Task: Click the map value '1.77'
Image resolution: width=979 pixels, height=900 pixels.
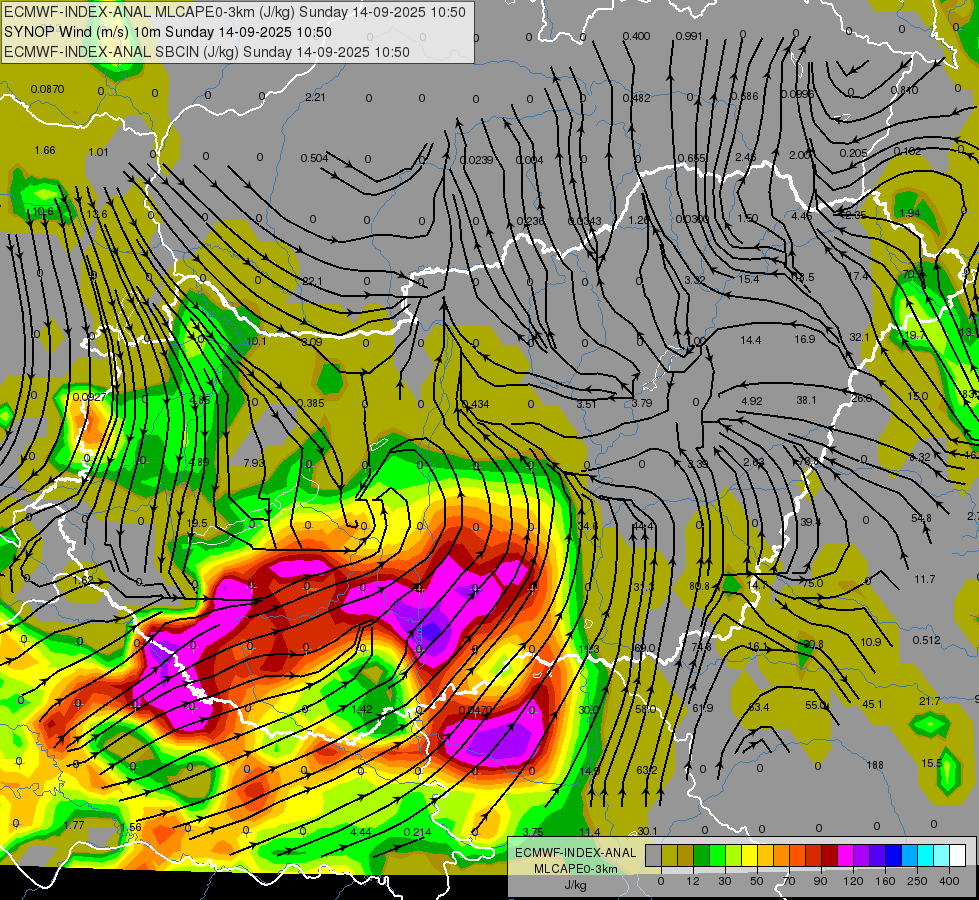Action: coord(74,825)
